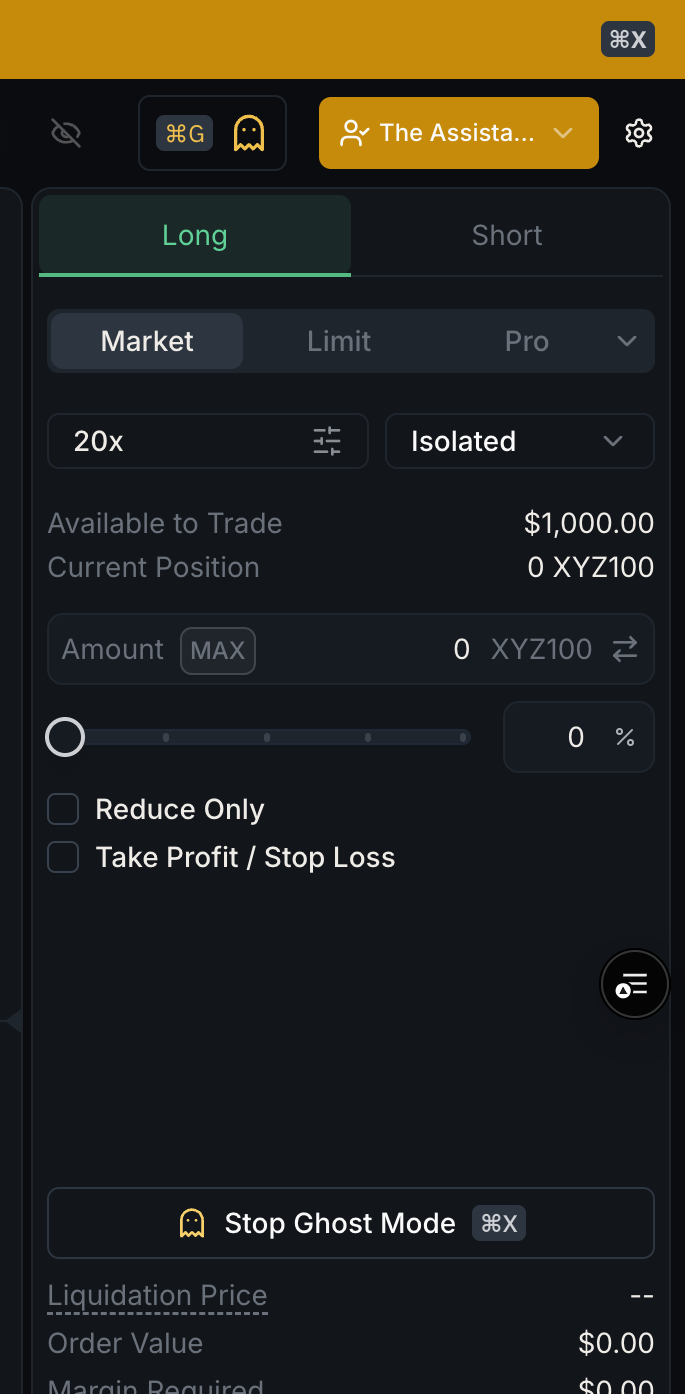Swap amount currency with arrows icon
Viewport: 685px width, 1394px height.
625,650
